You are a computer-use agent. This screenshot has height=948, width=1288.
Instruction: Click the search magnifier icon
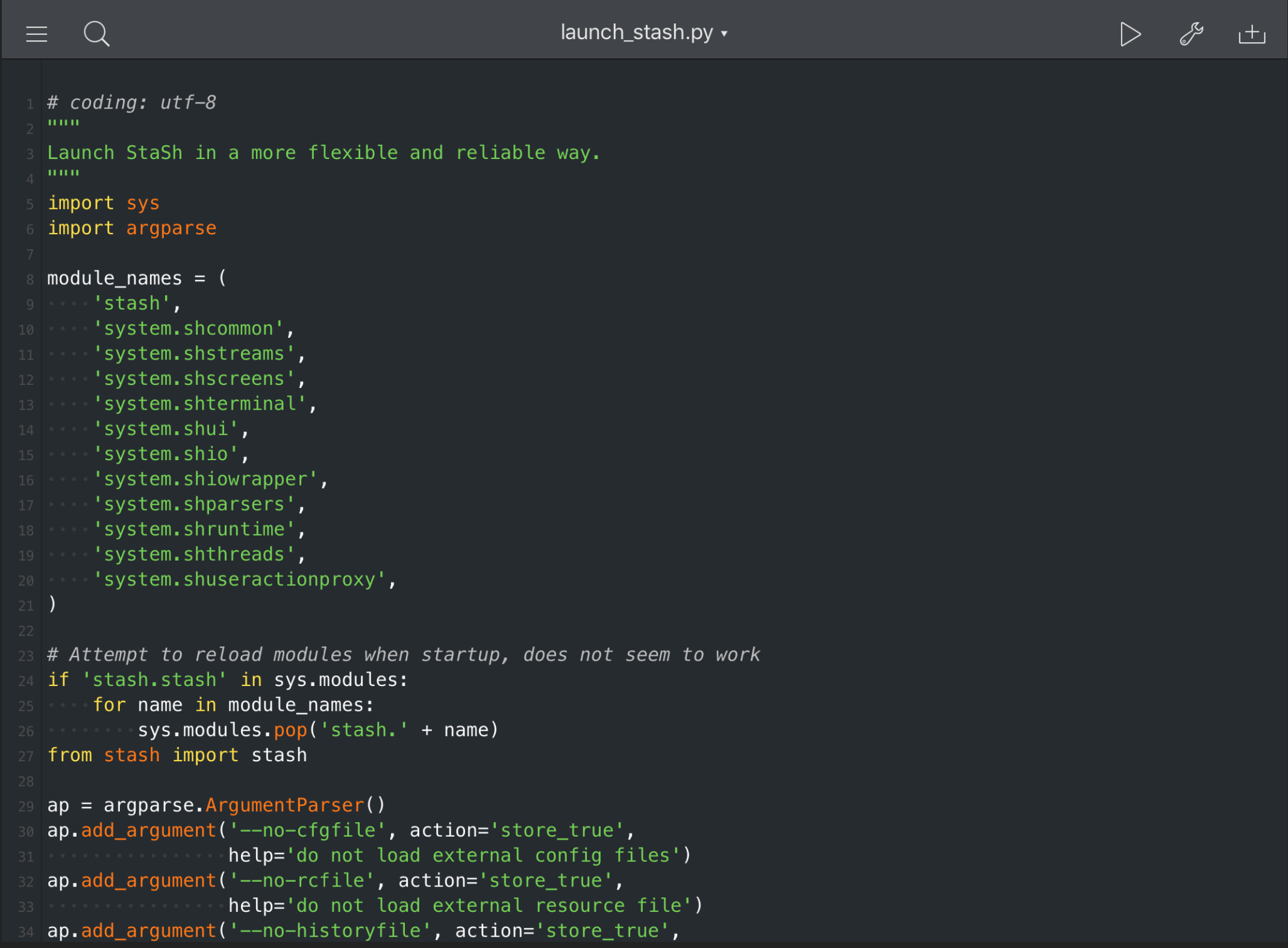click(96, 34)
